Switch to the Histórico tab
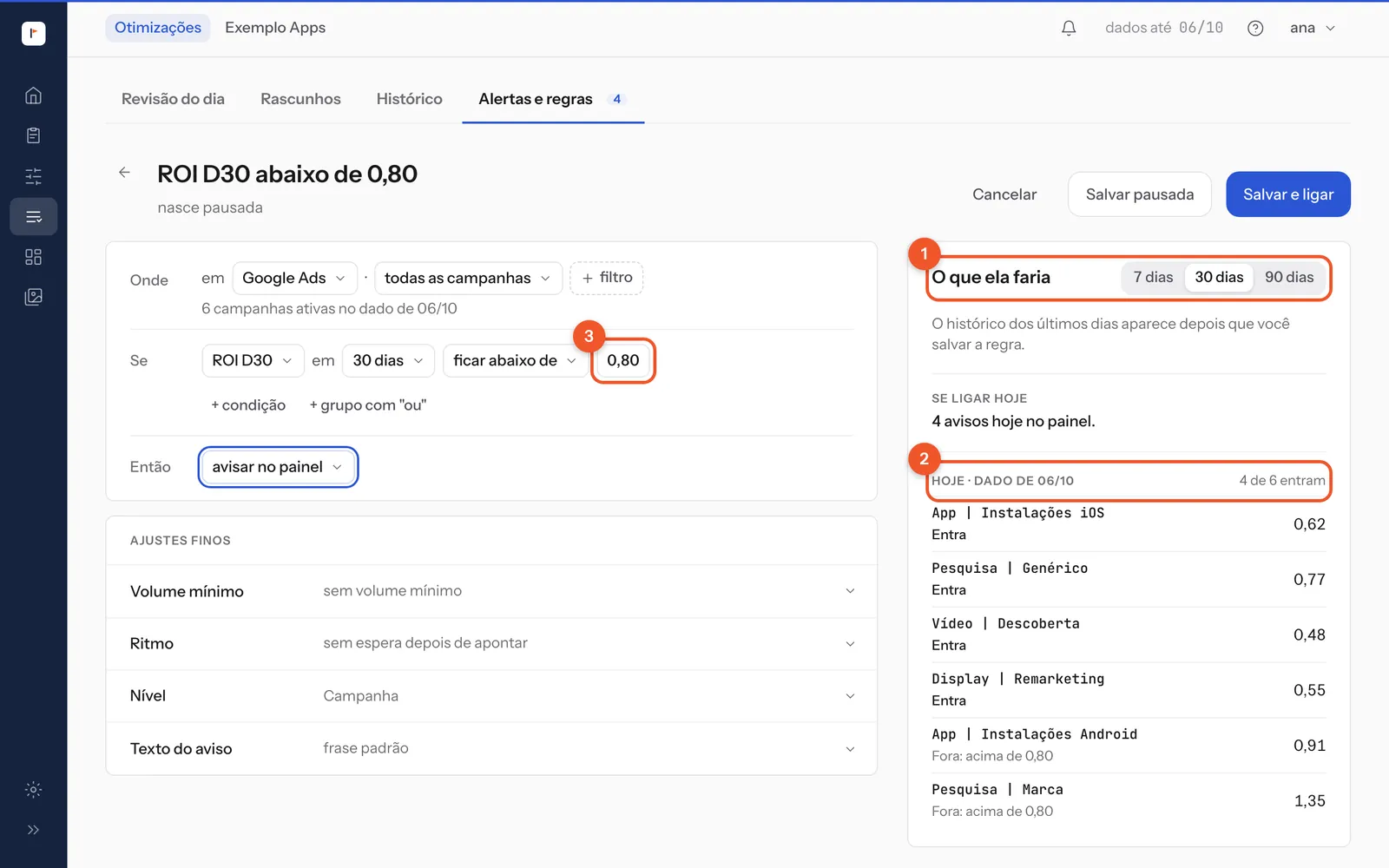This screenshot has height=868, width=1389. pos(409,99)
